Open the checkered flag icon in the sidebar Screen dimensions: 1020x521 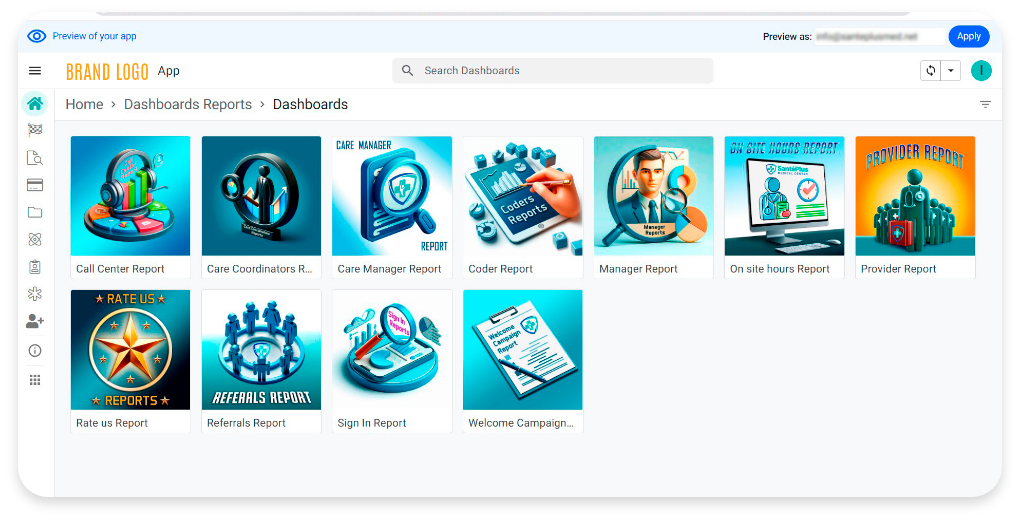[x=35, y=130]
